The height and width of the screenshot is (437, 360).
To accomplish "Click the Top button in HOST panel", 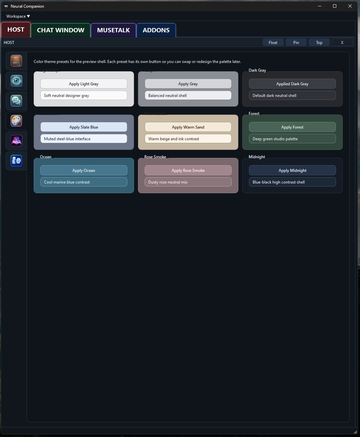I will click(319, 42).
